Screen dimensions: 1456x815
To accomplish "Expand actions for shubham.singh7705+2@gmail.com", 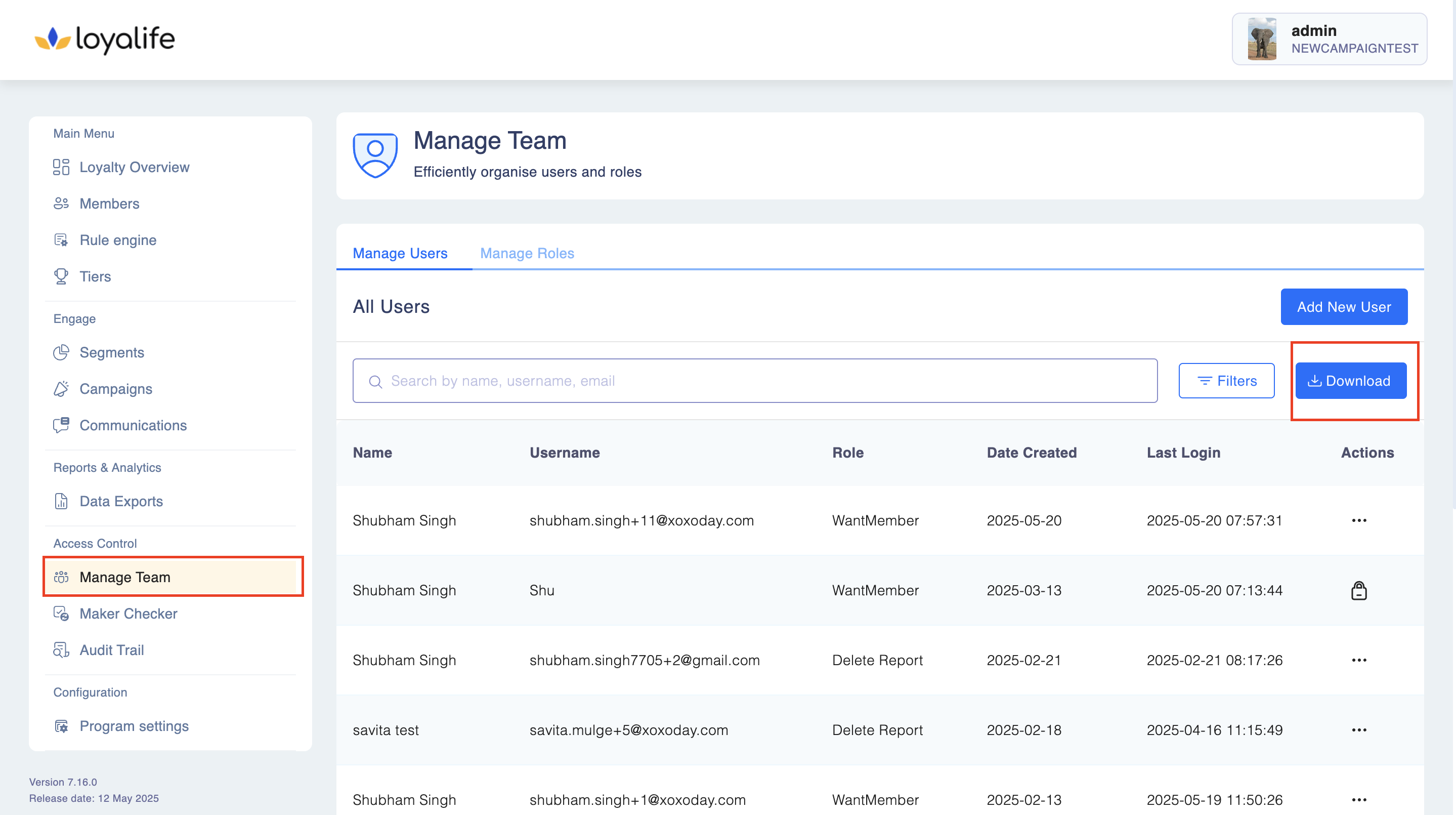I will click(1359, 660).
